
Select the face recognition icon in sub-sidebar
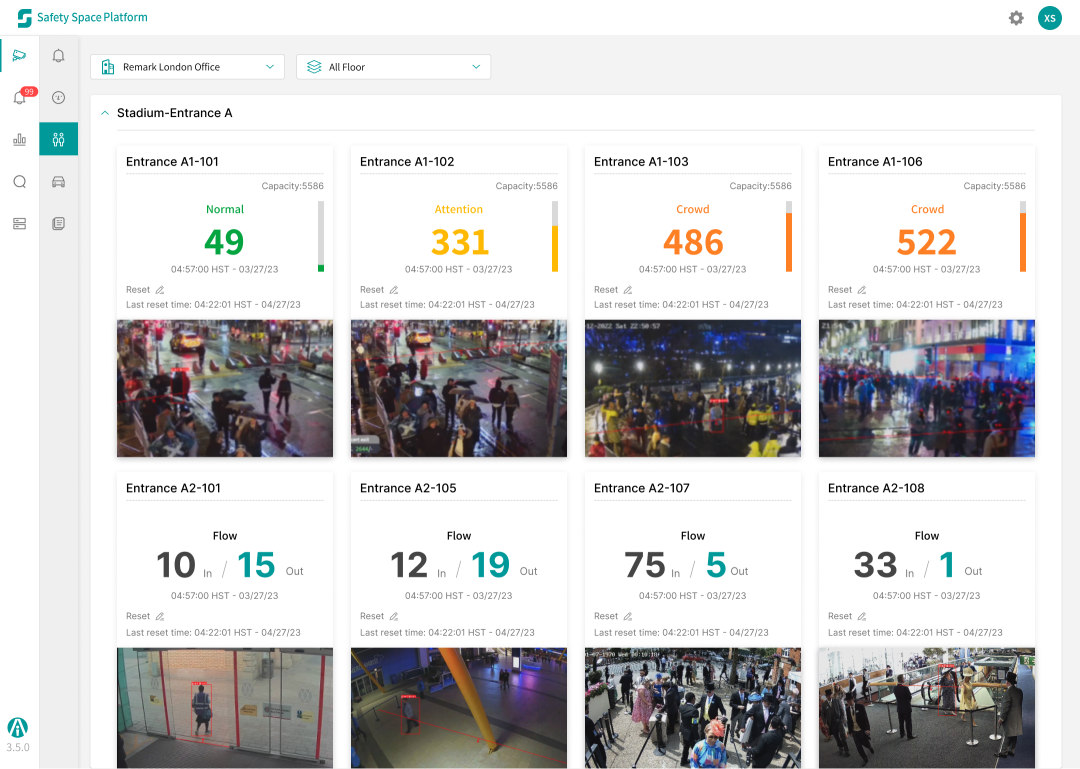(58, 98)
